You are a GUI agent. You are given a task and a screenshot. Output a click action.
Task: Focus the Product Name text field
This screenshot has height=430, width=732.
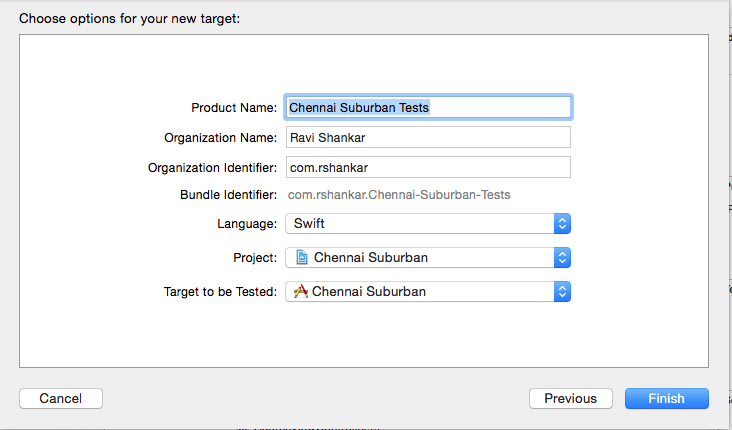point(428,107)
